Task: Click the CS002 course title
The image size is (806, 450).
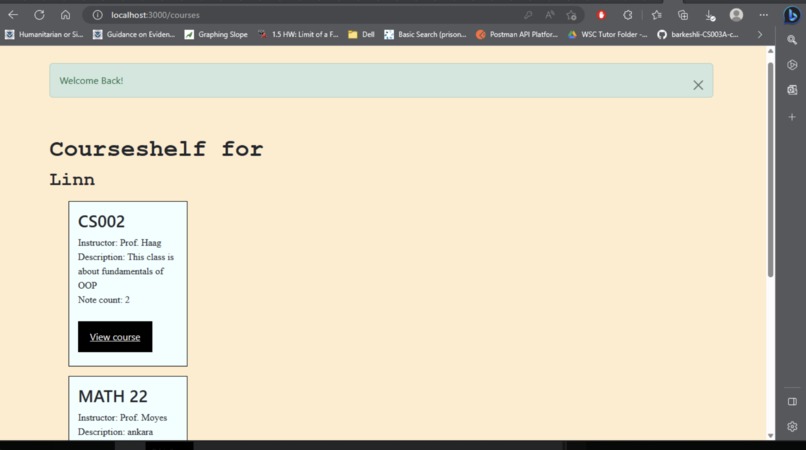Action: click(x=101, y=221)
